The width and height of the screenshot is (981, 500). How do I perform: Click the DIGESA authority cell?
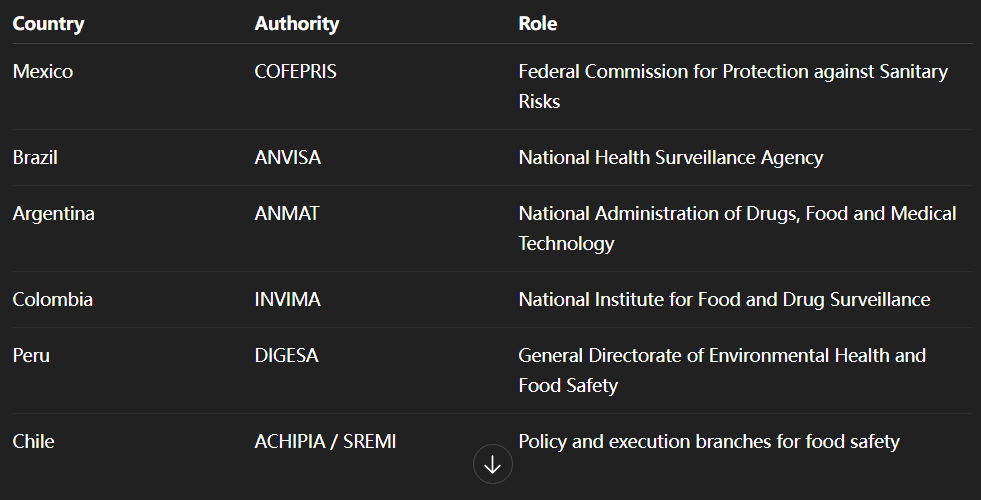coord(287,356)
